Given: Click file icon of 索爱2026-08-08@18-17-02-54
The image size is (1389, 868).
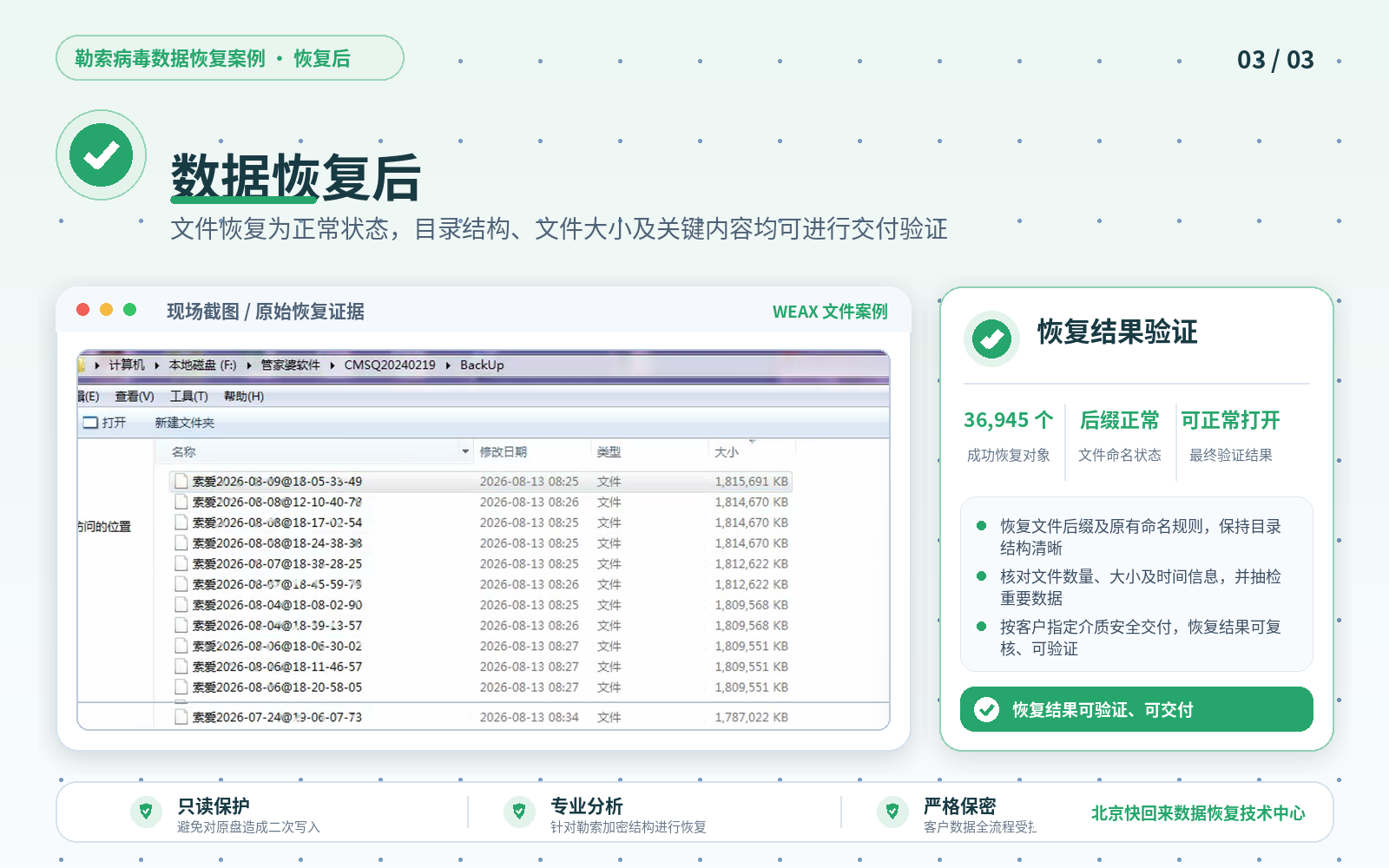Looking at the screenshot, I should tap(181, 523).
